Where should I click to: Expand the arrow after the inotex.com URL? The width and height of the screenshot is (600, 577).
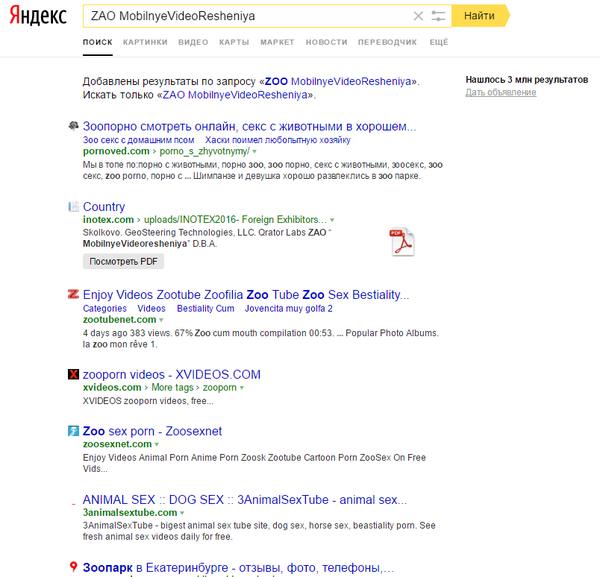pos(332,220)
